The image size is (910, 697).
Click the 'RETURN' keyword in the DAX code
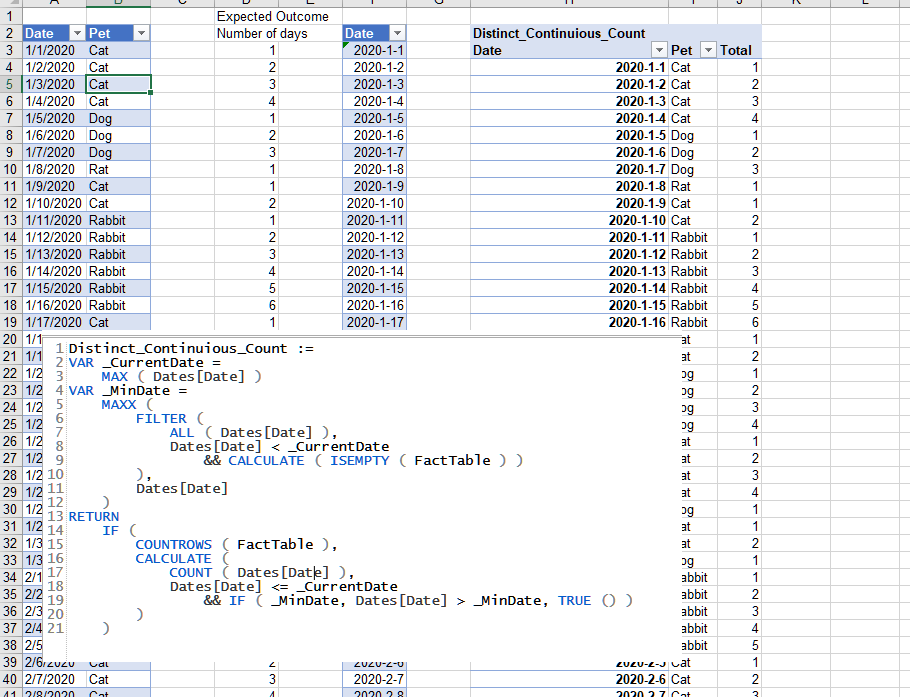[x=93, y=517]
